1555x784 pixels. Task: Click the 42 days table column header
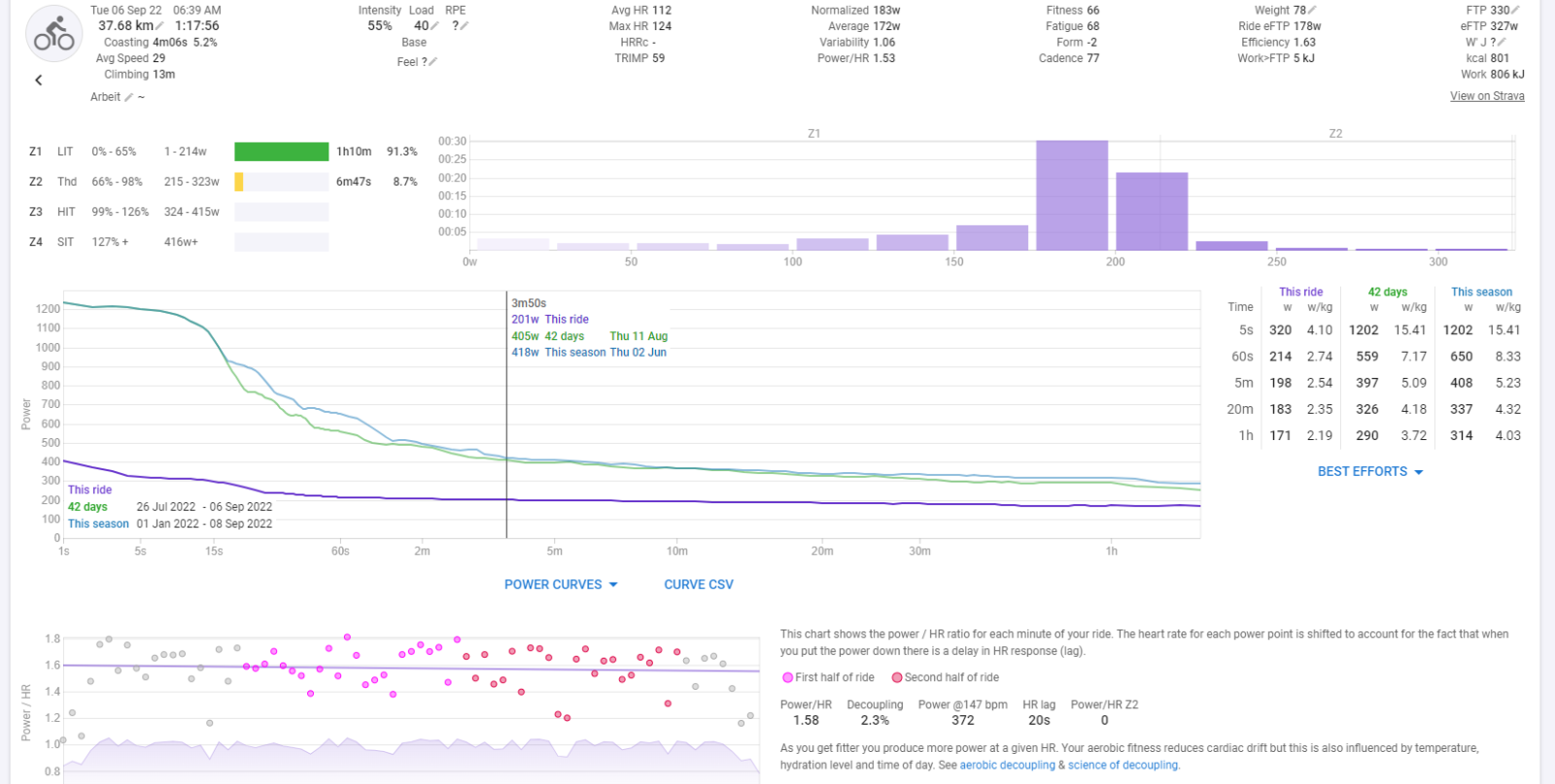1388,292
